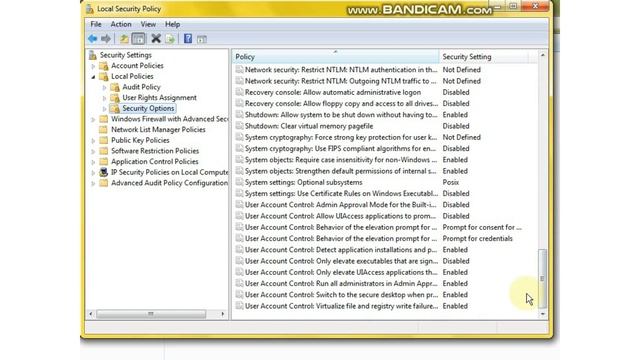Click the Advanced Audit Policy Configuration folder icon
The image size is (640, 360).
pos(104,182)
